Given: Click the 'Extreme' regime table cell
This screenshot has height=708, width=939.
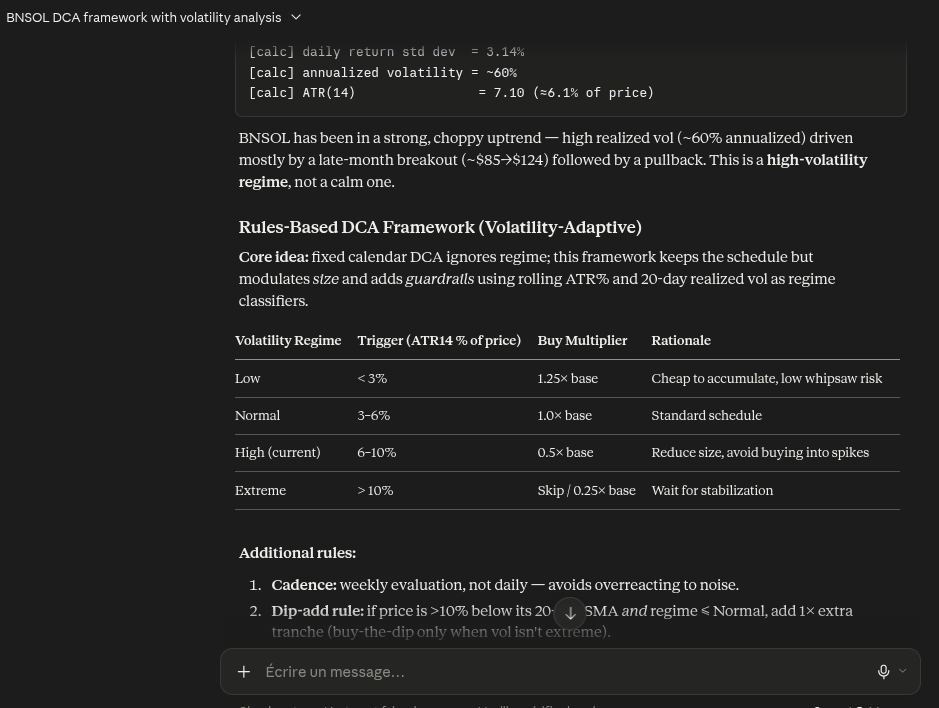Looking at the screenshot, I should click(x=261, y=491).
